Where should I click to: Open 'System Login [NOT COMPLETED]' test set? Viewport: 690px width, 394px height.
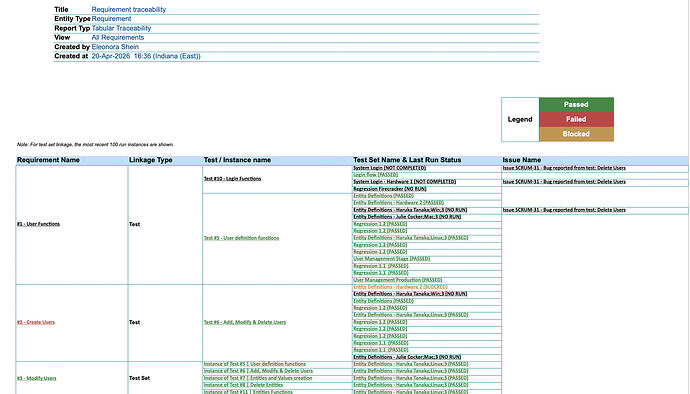point(389,168)
